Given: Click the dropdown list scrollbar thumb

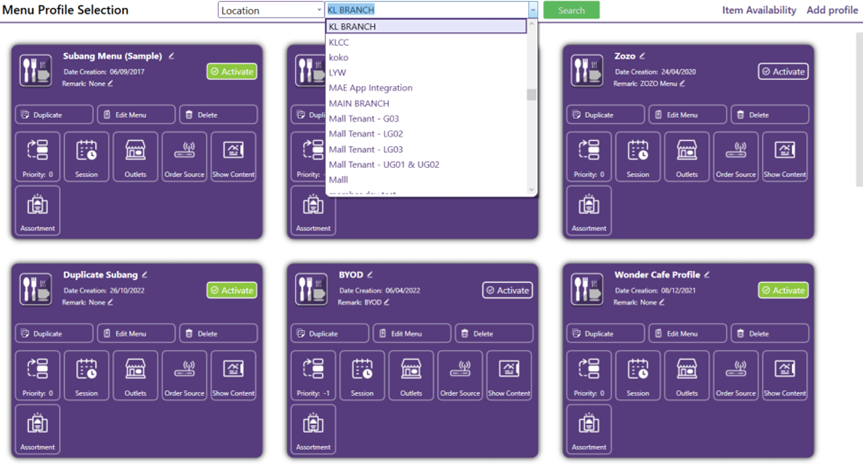Looking at the screenshot, I should (532, 95).
